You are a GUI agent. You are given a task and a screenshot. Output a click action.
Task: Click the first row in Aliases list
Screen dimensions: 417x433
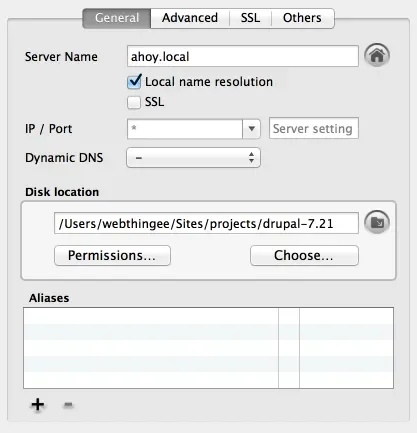(x=208, y=316)
